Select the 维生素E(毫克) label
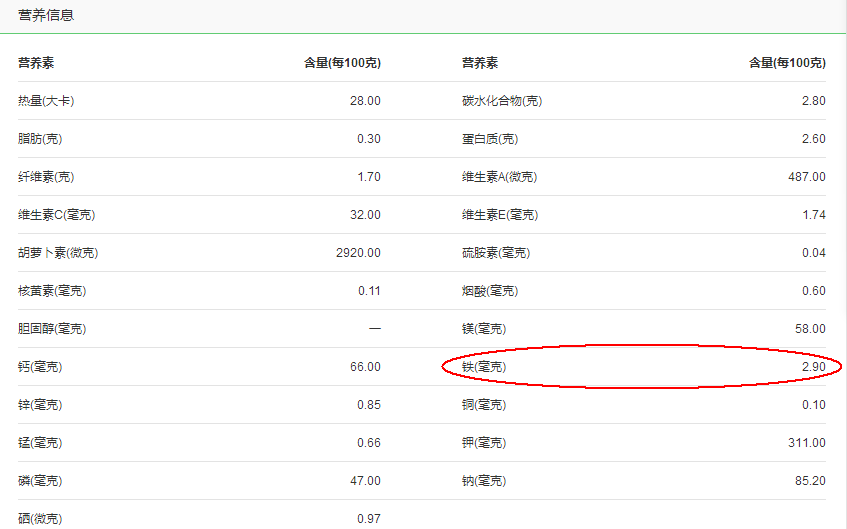This screenshot has width=847, height=529. (500, 215)
